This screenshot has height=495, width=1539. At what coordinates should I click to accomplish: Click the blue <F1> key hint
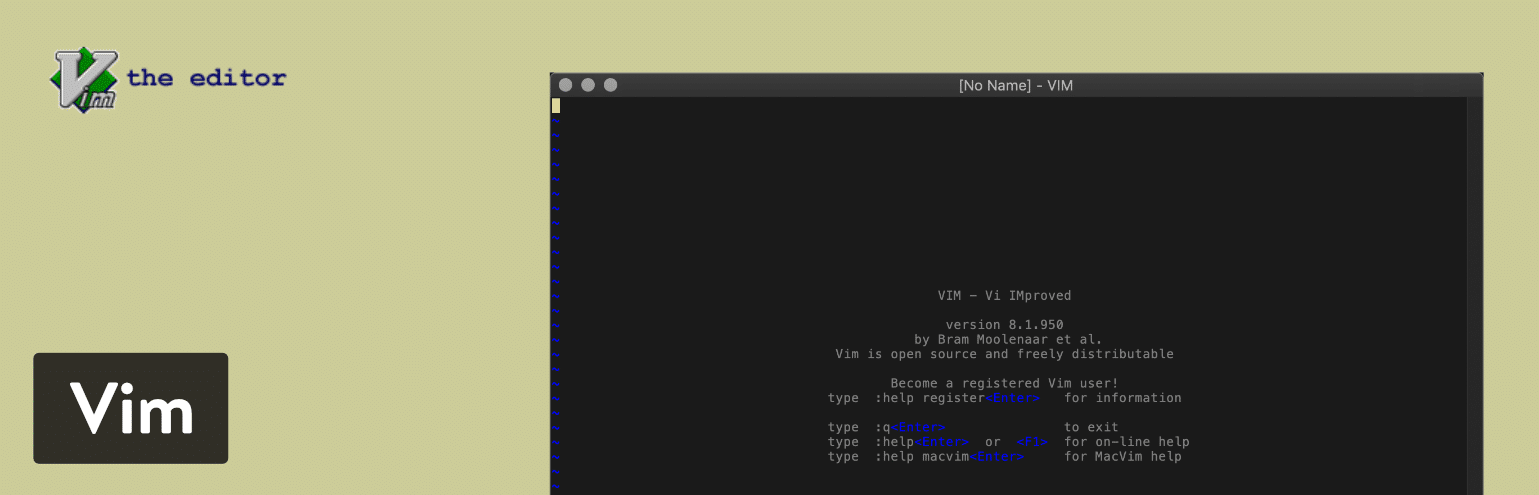pos(1032,442)
